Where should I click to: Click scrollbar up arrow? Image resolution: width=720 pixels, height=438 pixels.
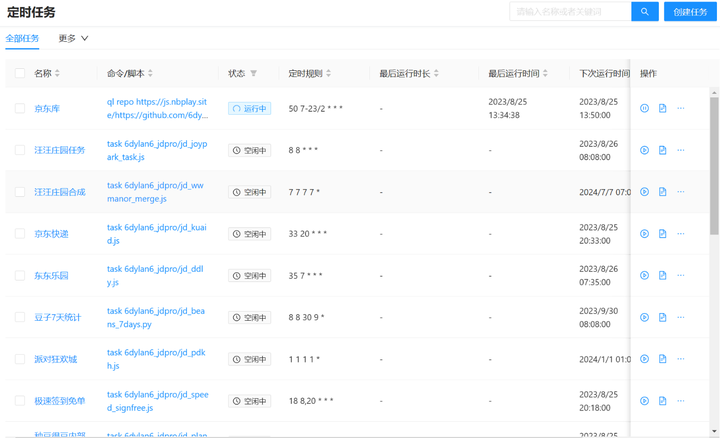point(714,93)
